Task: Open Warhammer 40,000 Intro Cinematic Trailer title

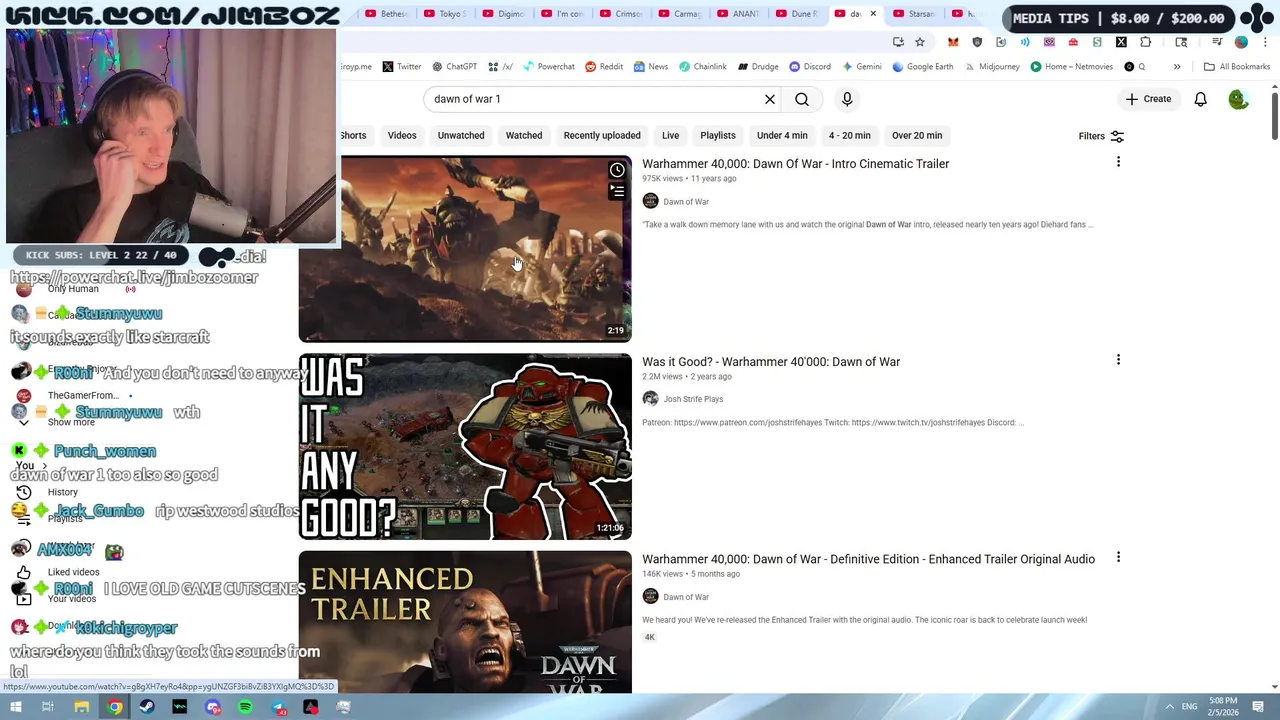Action: 796,164
